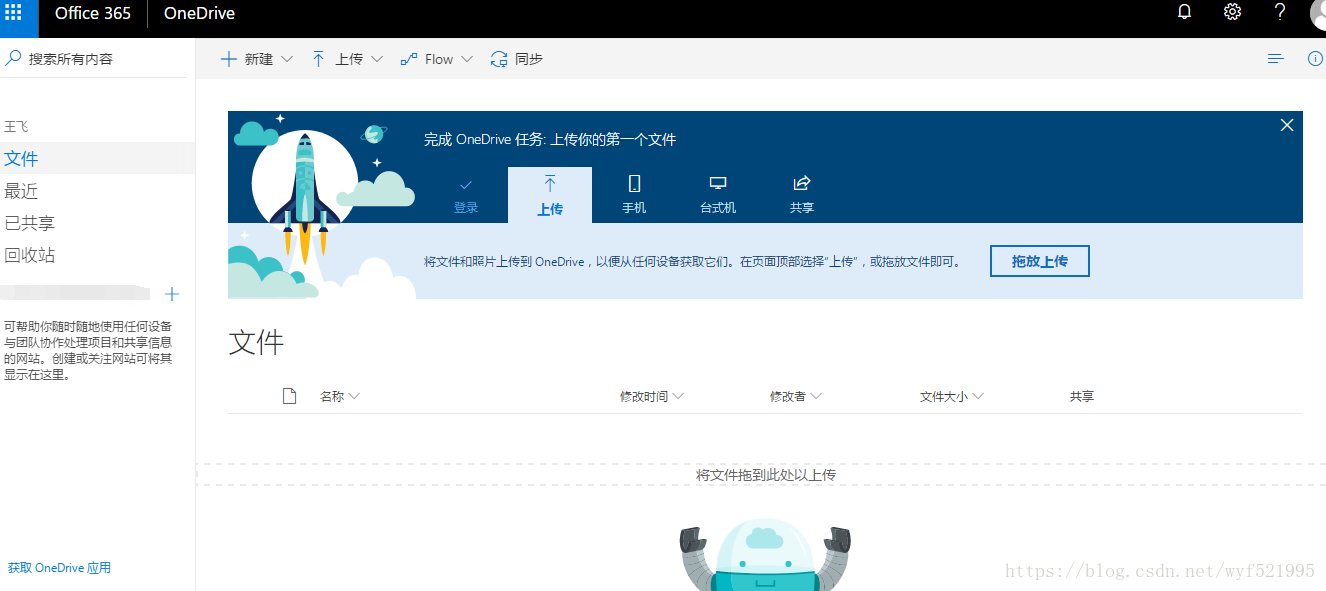Click the share icon above 共享
1326x591 pixels.
[801, 183]
